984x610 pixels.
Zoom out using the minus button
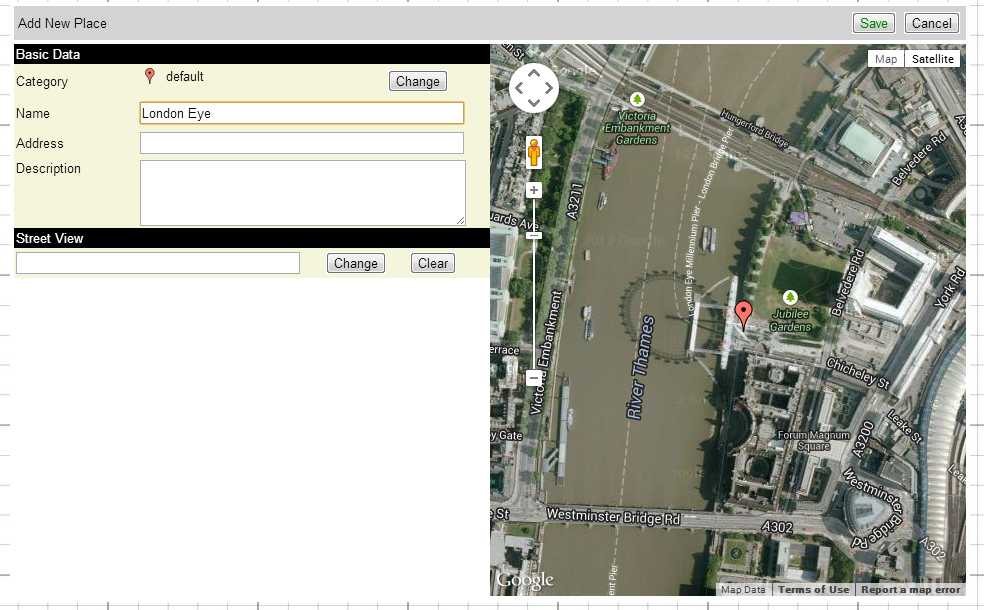[x=533, y=377]
